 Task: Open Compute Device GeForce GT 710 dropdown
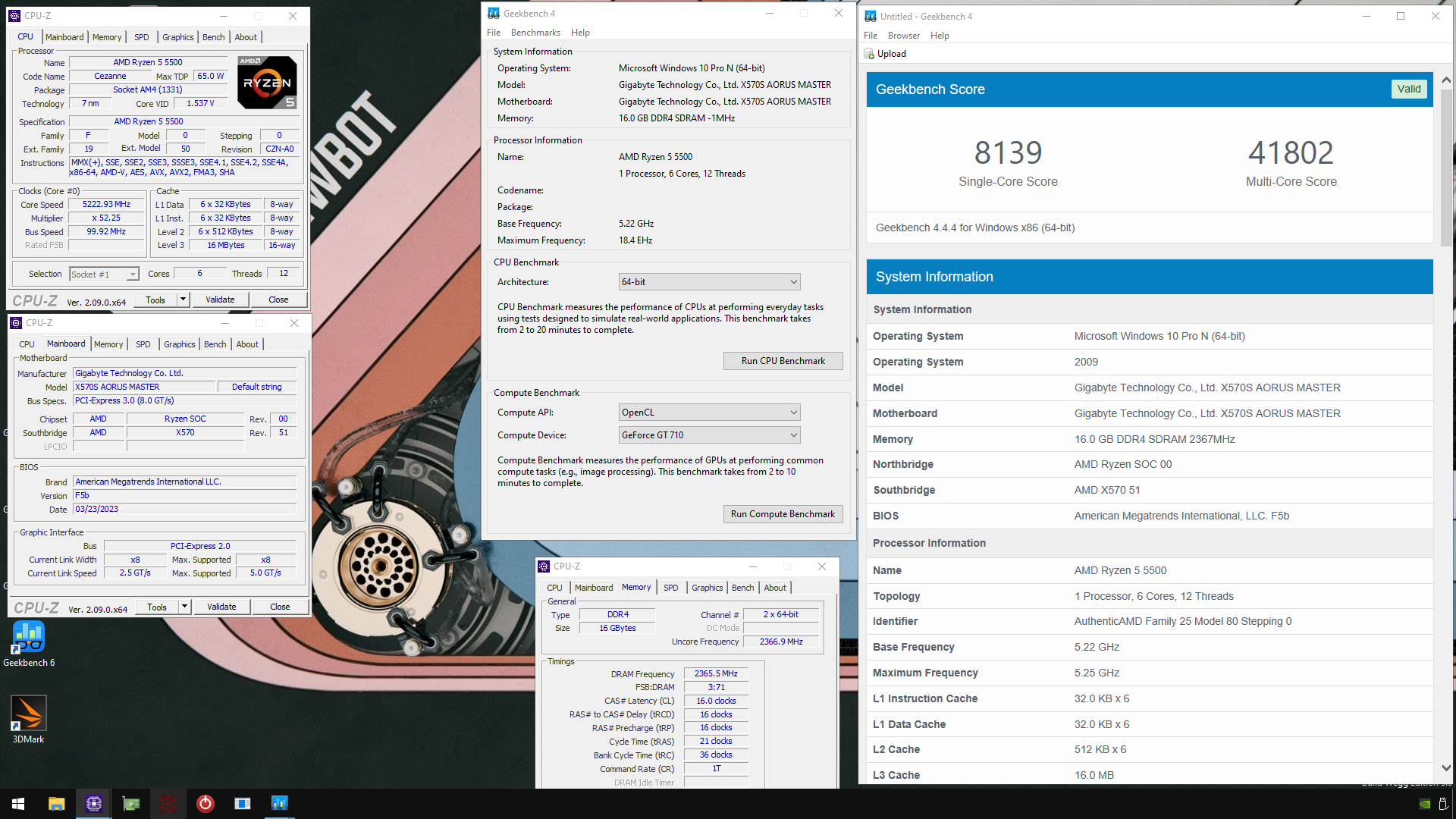709,435
